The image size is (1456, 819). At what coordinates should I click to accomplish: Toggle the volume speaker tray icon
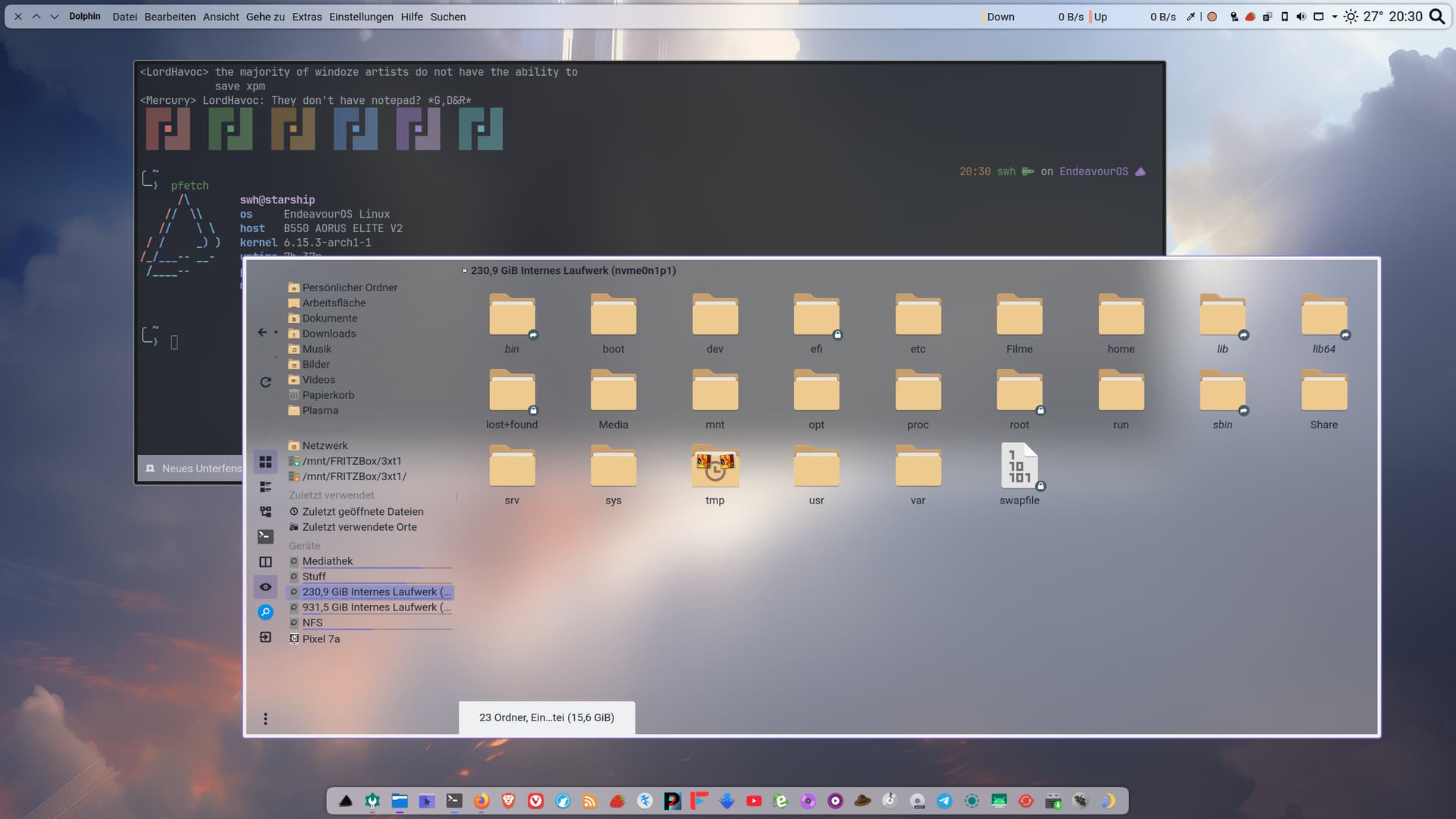[x=1301, y=17]
